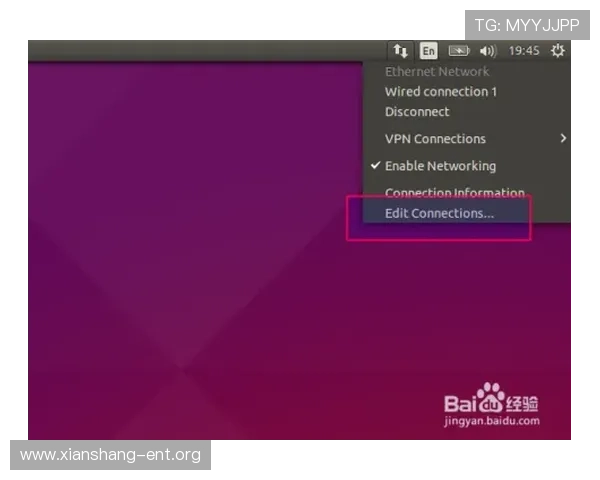Click the En keyboard input indicator
The width and height of the screenshot is (600, 480).
tap(428, 51)
